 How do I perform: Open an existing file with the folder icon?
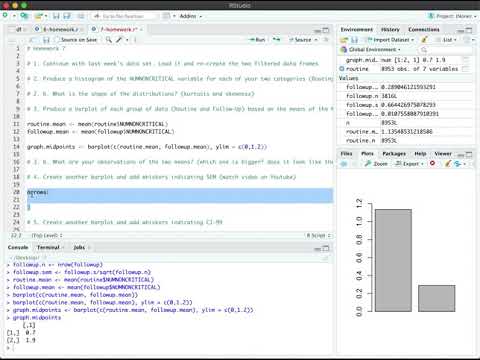(39, 16)
